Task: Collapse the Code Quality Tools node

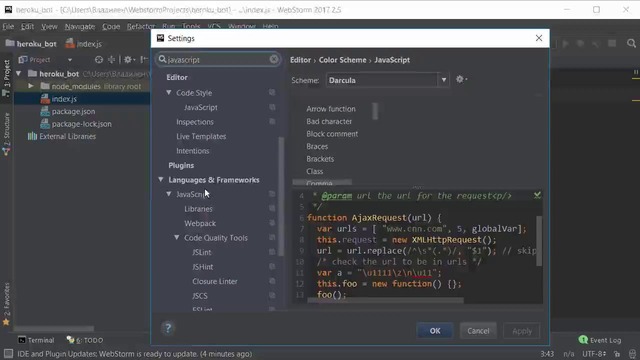Action: click(177, 238)
